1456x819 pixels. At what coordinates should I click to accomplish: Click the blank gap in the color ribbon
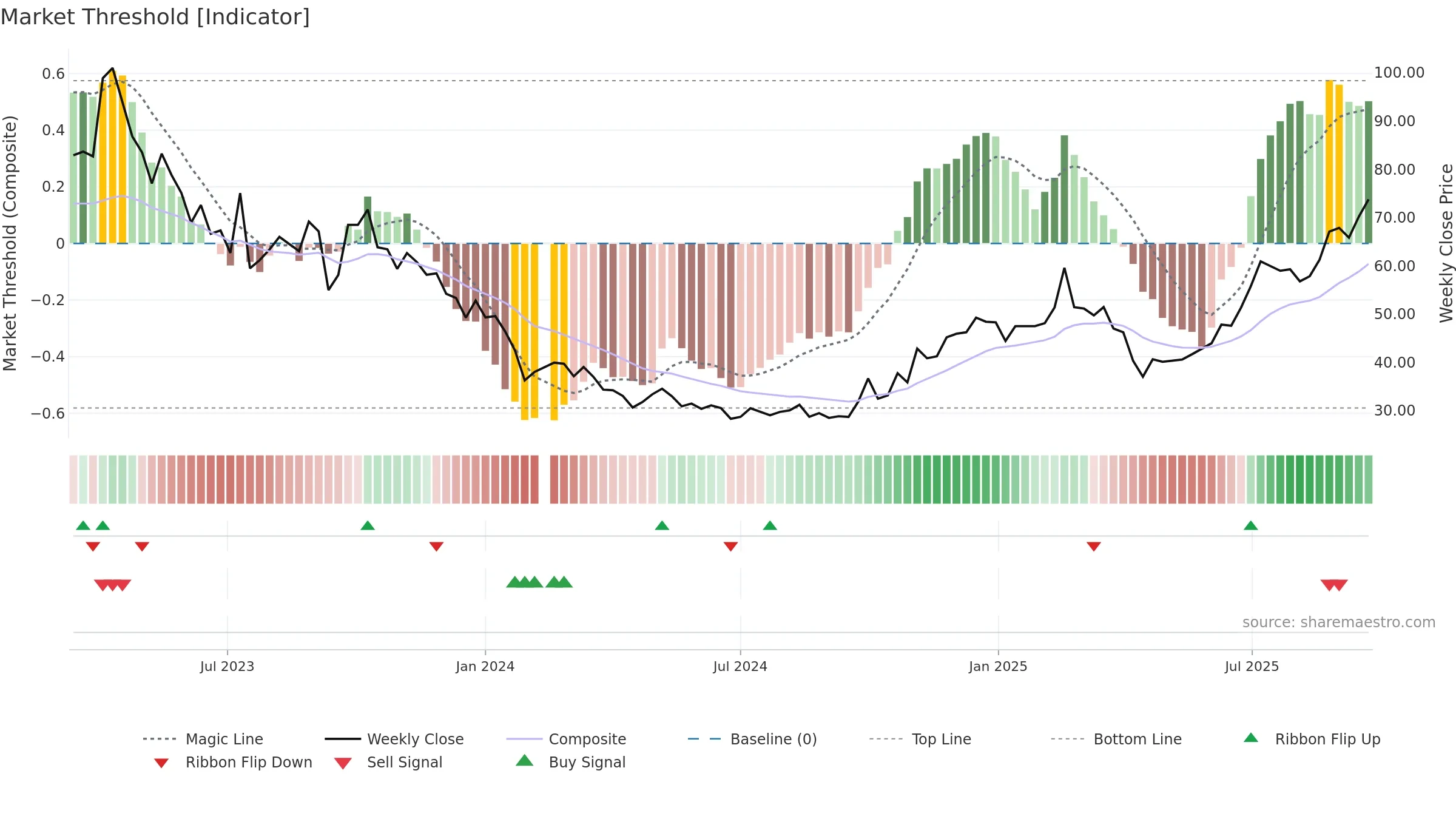click(544, 479)
